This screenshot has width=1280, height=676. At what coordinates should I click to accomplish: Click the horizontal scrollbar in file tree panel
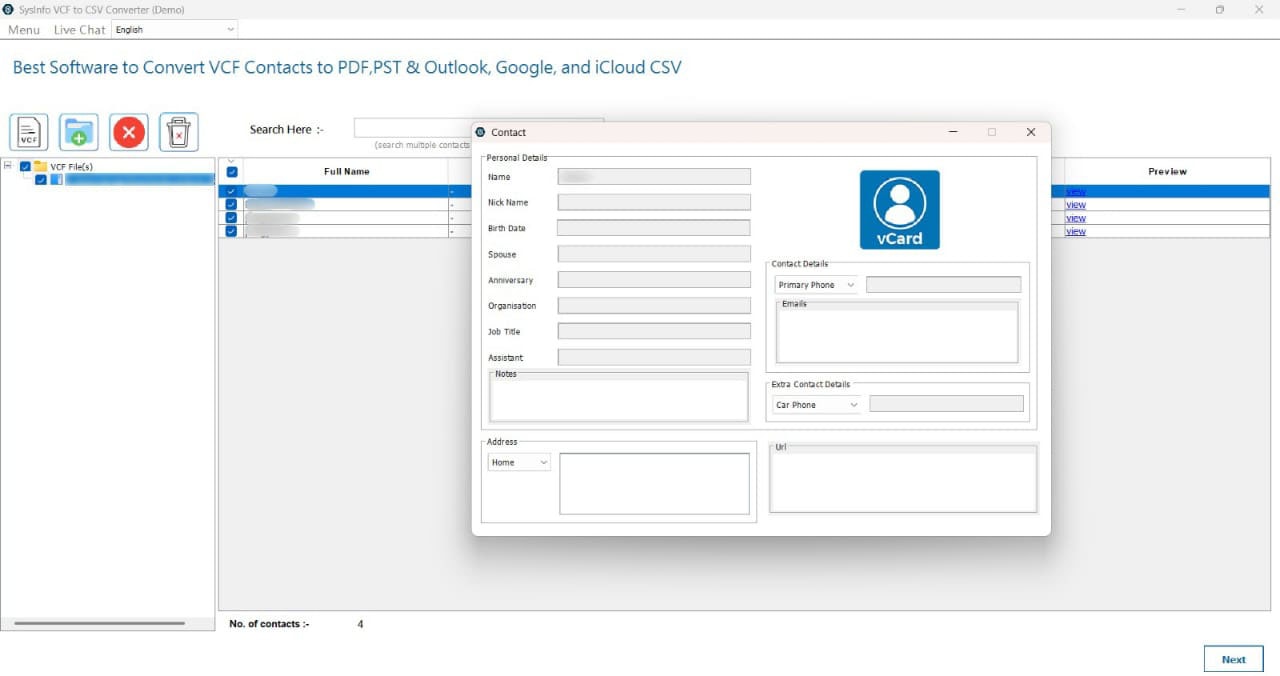click(x=100, y=624)
